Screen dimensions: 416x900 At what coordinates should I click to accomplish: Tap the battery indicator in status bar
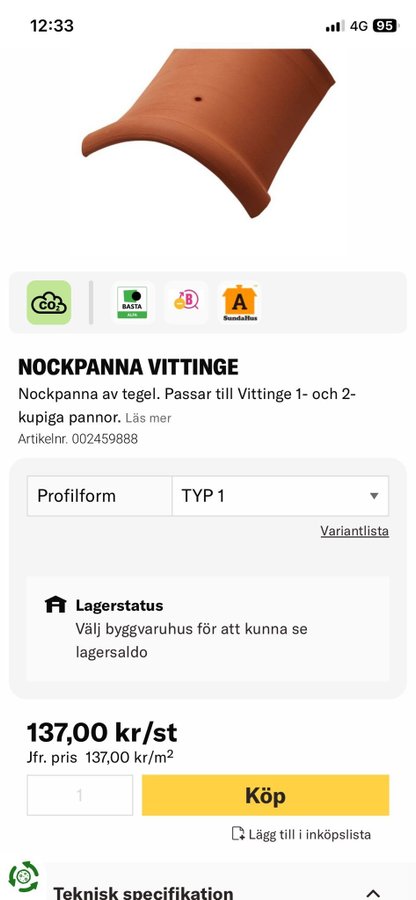pos(384,26)
